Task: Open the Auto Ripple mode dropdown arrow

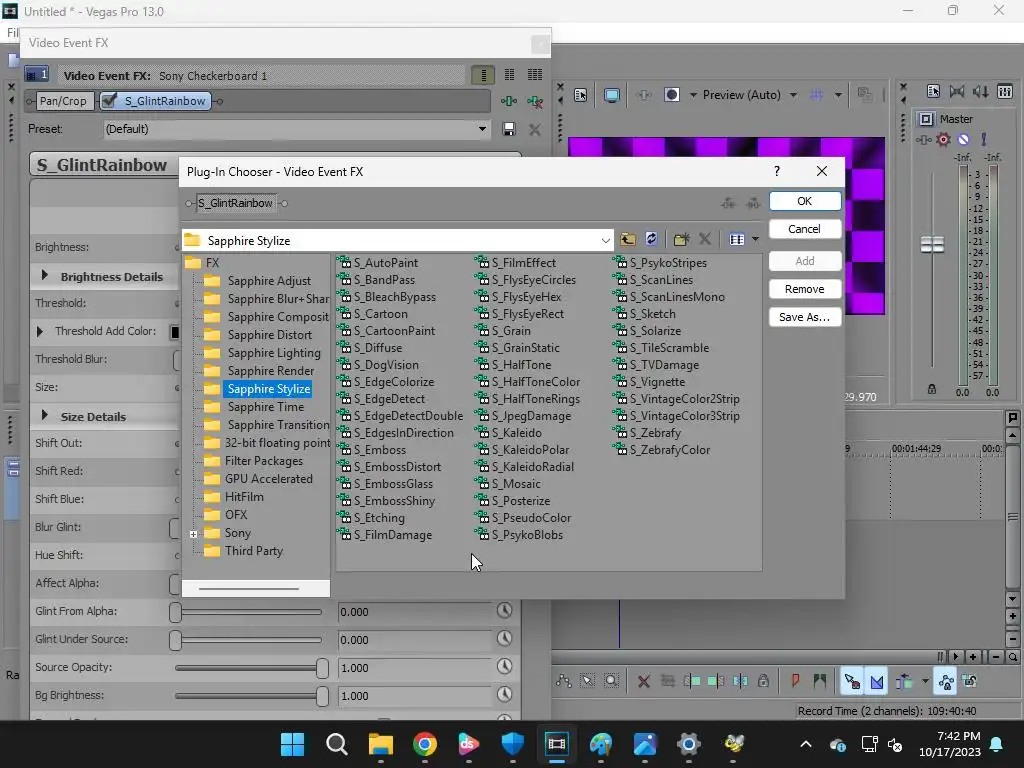Action: click(x=925, y=681)
